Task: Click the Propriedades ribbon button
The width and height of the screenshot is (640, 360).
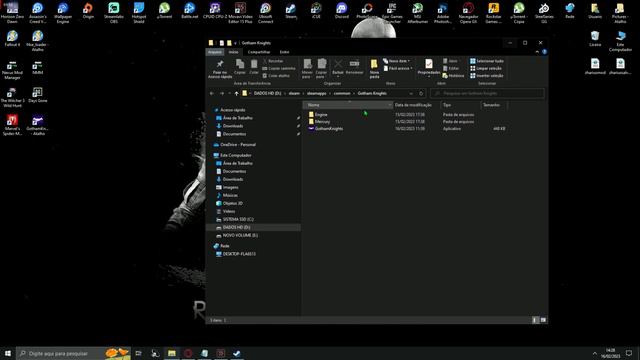Action: (x=429, y=67)
